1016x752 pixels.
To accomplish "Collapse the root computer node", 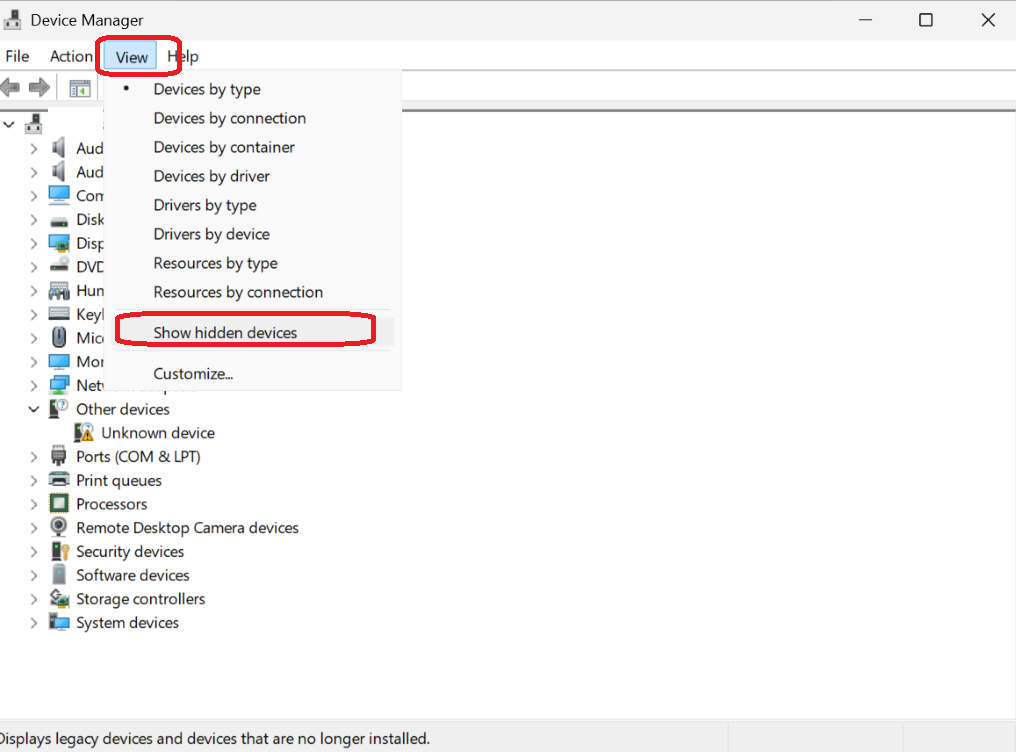I will [9, 124].
